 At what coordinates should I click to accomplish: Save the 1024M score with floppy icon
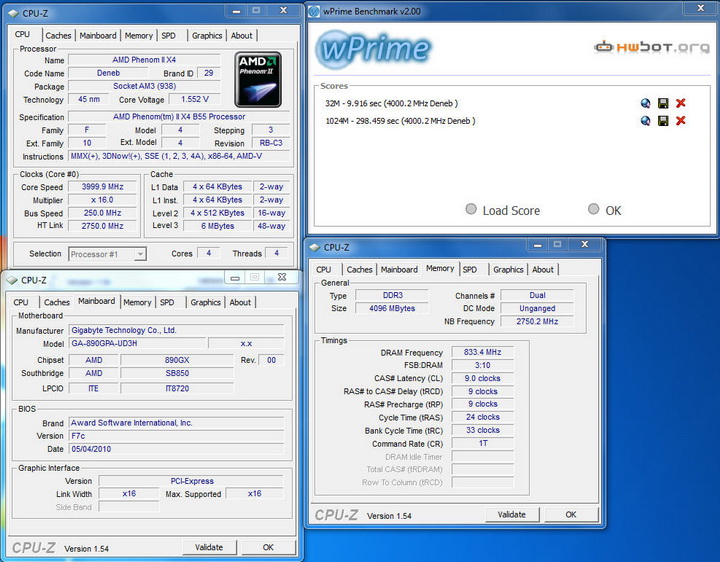click(x=663, y=121)
